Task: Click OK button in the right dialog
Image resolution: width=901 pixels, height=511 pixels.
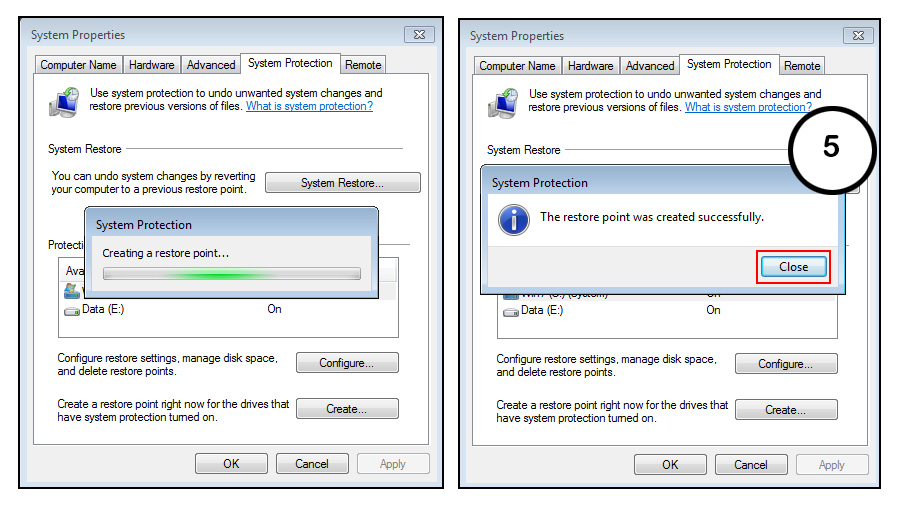Action: (x=670, y=464)
